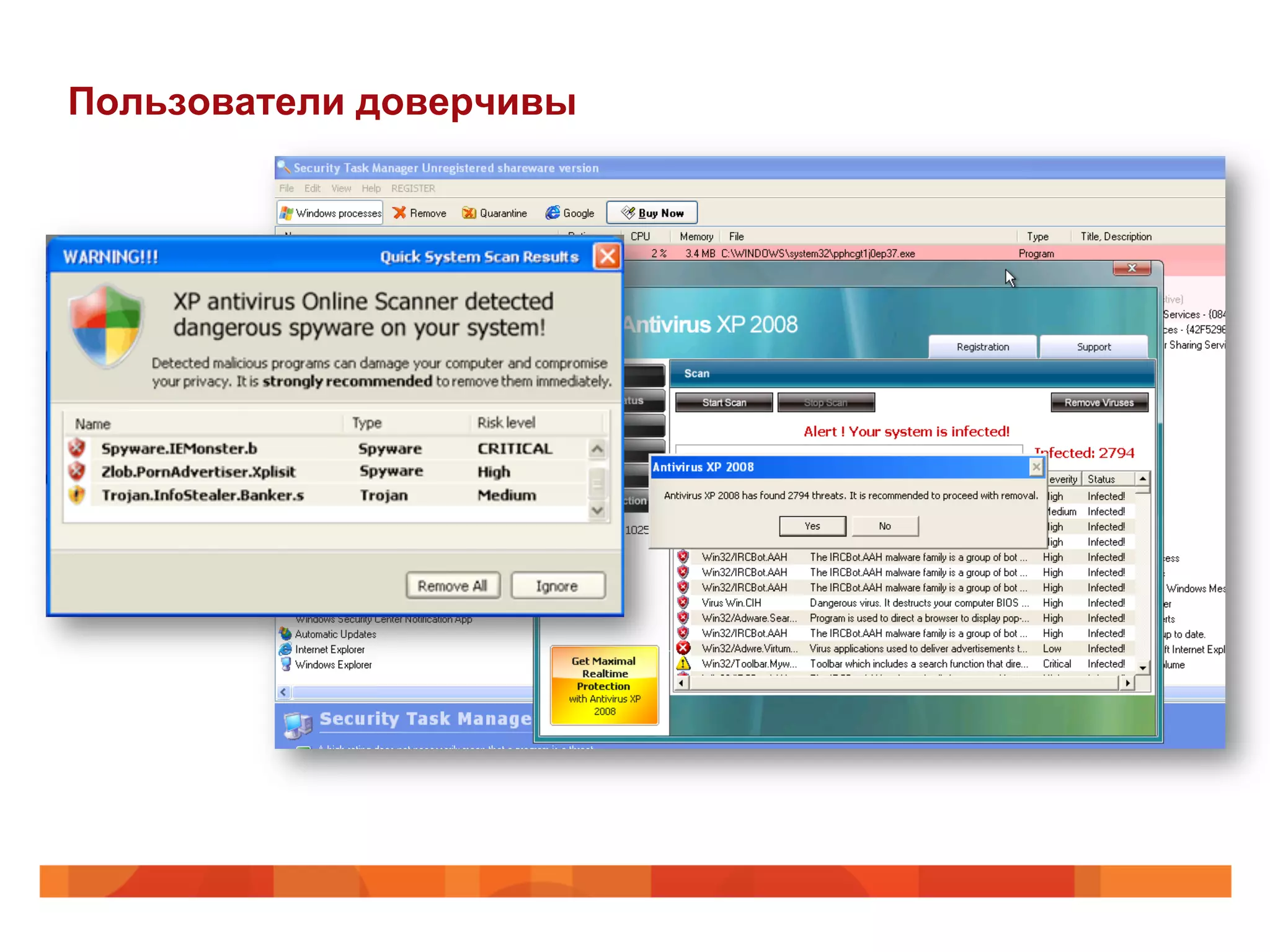This screenshot has height=952, width=1270.
Task: Select the Trojan.InfoStealer.Banker.s row
Action: pyautogui.click(x=326, y=495)
